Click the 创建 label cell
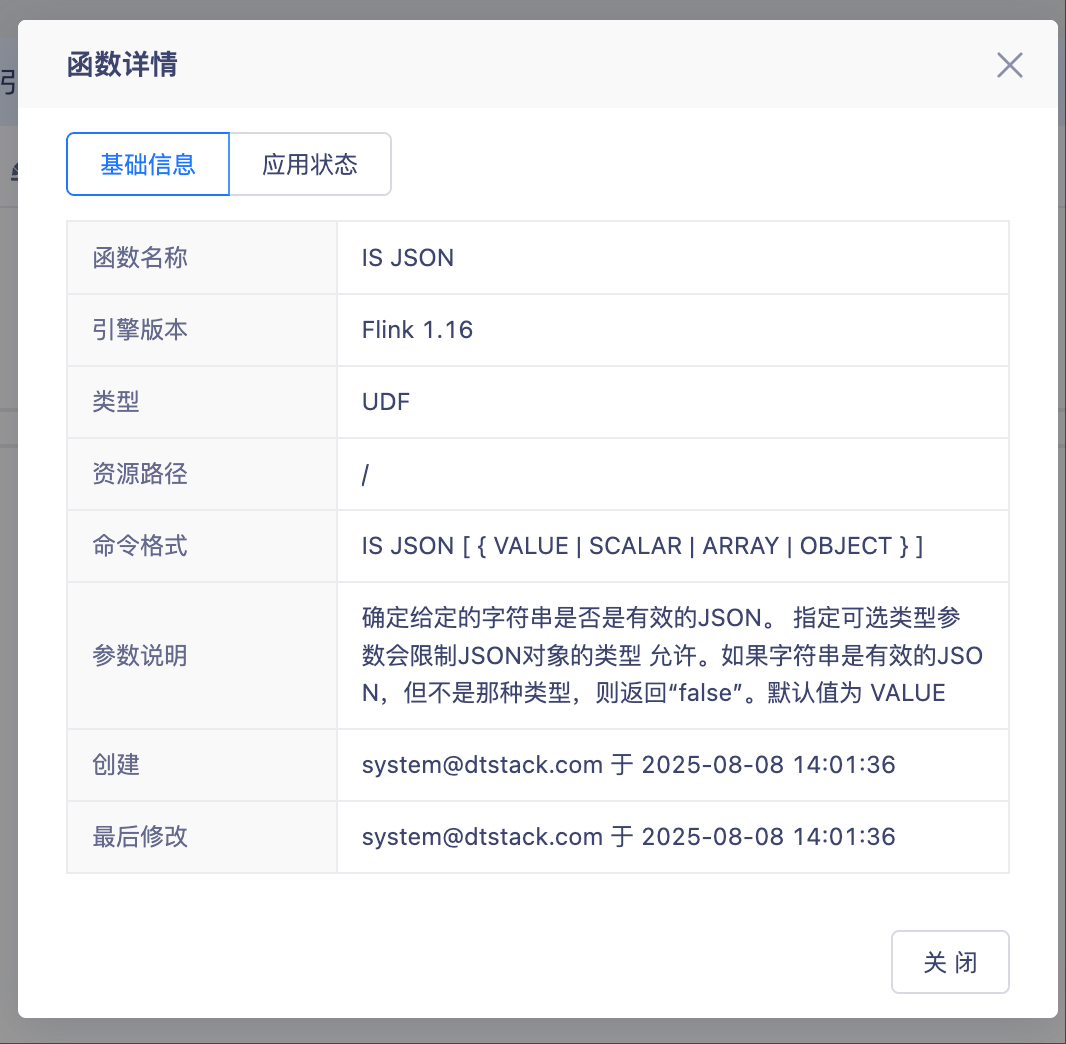1066x1044 pixels. point(116,765)
